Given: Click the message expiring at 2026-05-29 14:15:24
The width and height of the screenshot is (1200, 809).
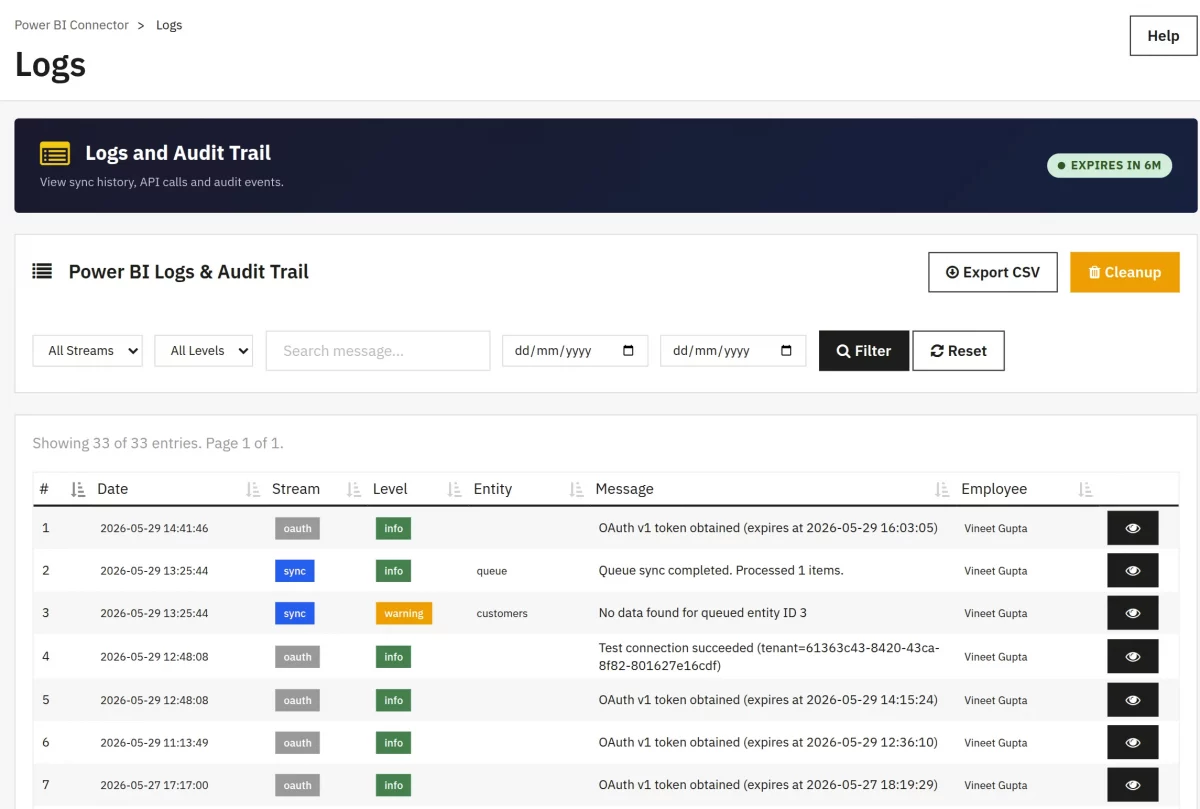Looking at the screenshot, I should tap(768, 700).
